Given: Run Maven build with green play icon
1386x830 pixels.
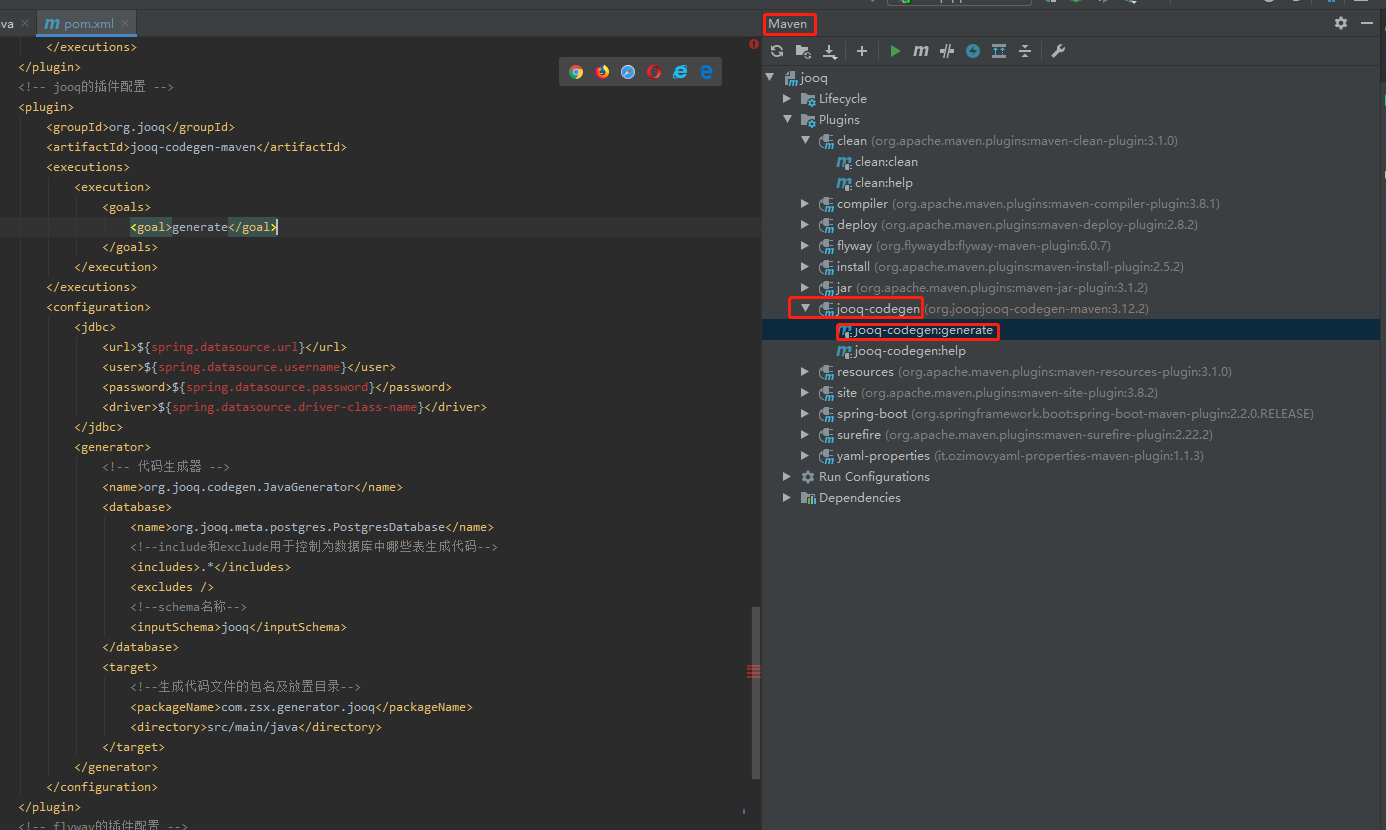Looking at the screenshot, I should [895, 51].
